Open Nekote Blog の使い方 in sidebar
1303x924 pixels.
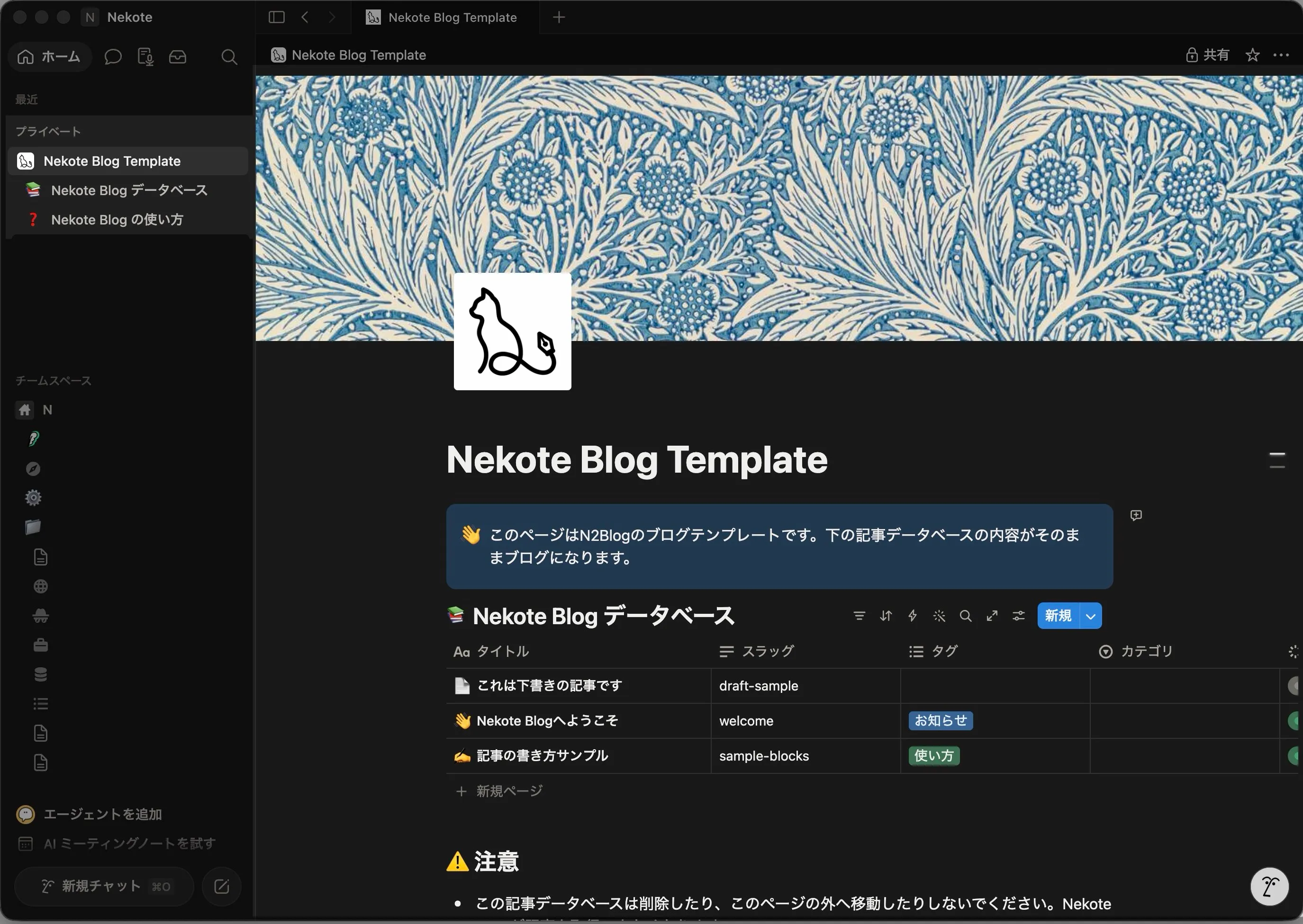tap(129, 220)
